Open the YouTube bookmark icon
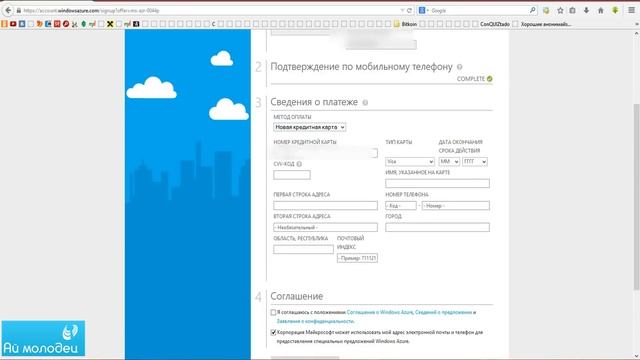Viewport: 640px width, 360px height. tap(13, 24)
